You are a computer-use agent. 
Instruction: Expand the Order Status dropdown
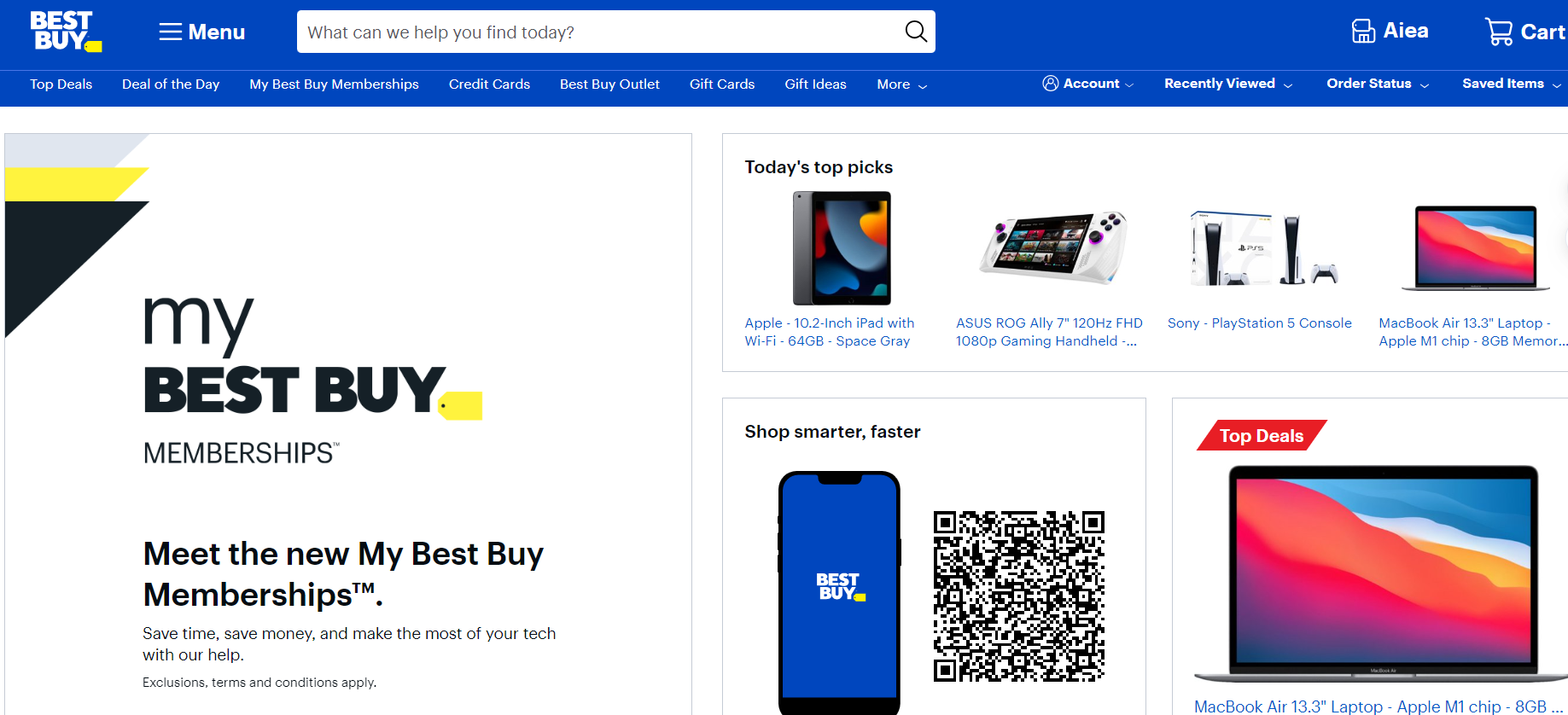point(1378,84)
